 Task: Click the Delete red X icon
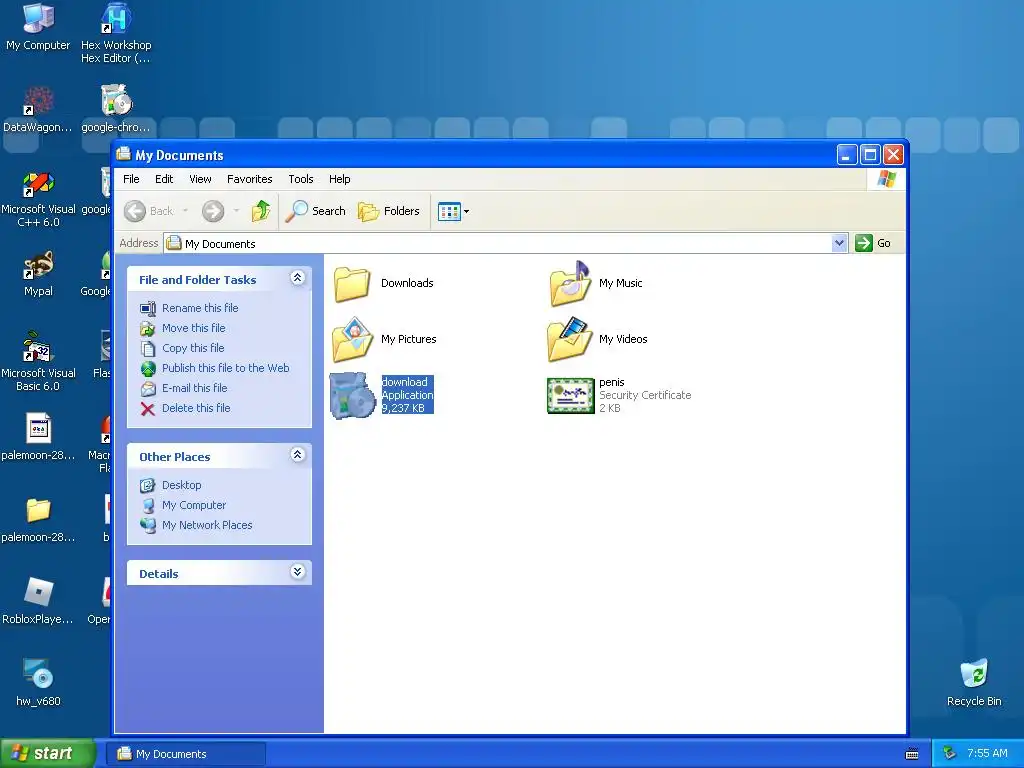[x=148, y=409]
